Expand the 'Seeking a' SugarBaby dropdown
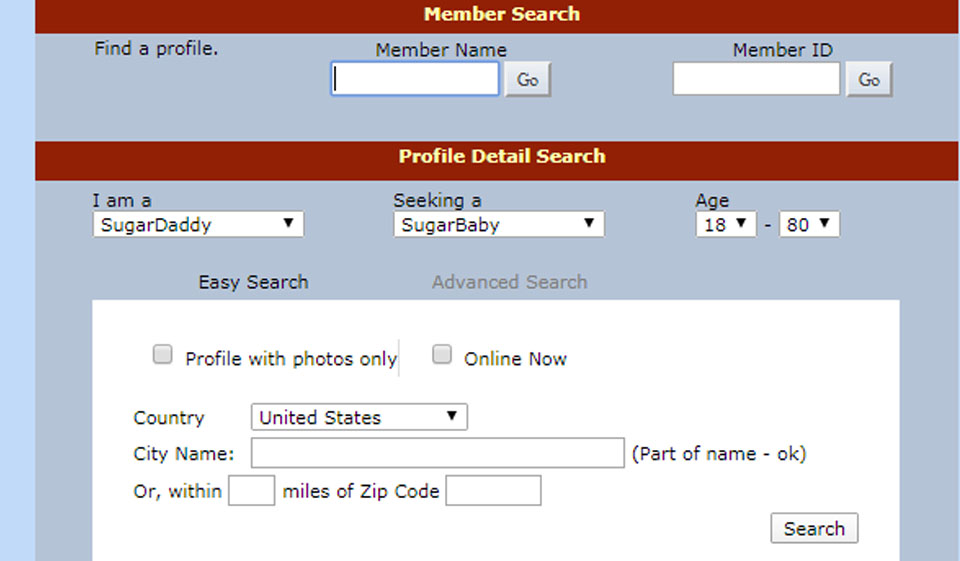 [499, 225]
